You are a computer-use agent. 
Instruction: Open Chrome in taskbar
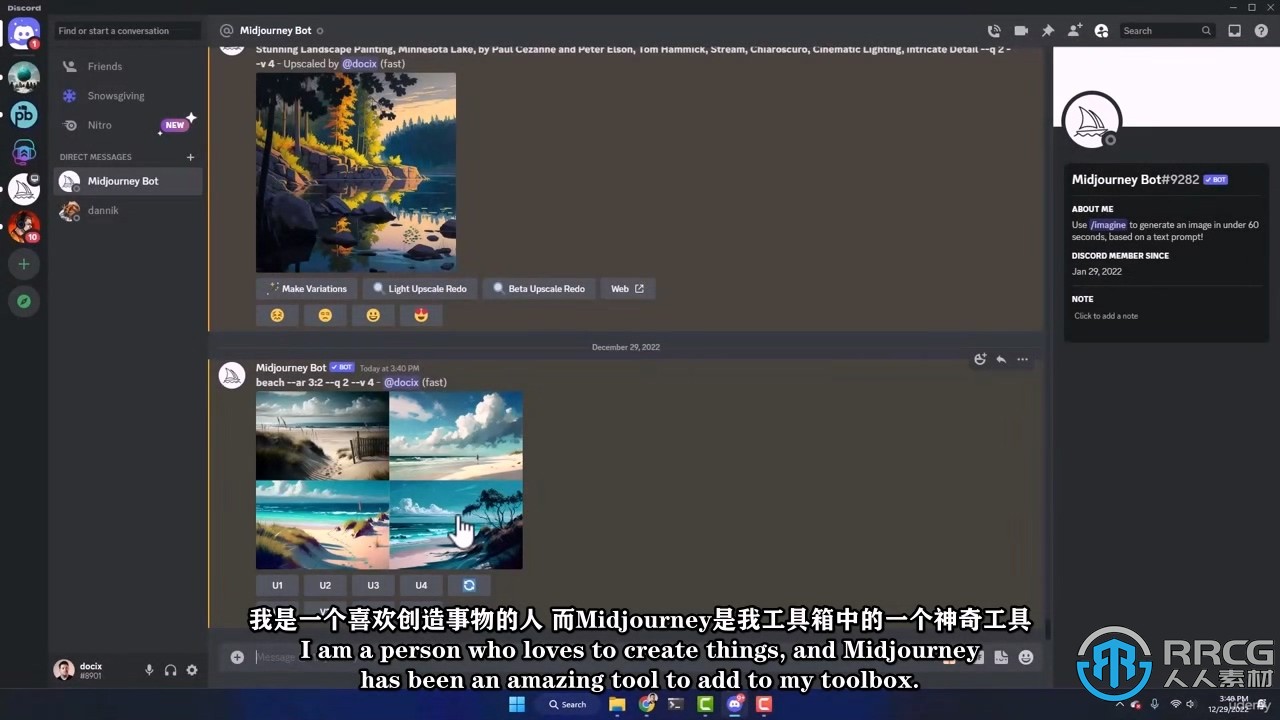click(647, 705)
